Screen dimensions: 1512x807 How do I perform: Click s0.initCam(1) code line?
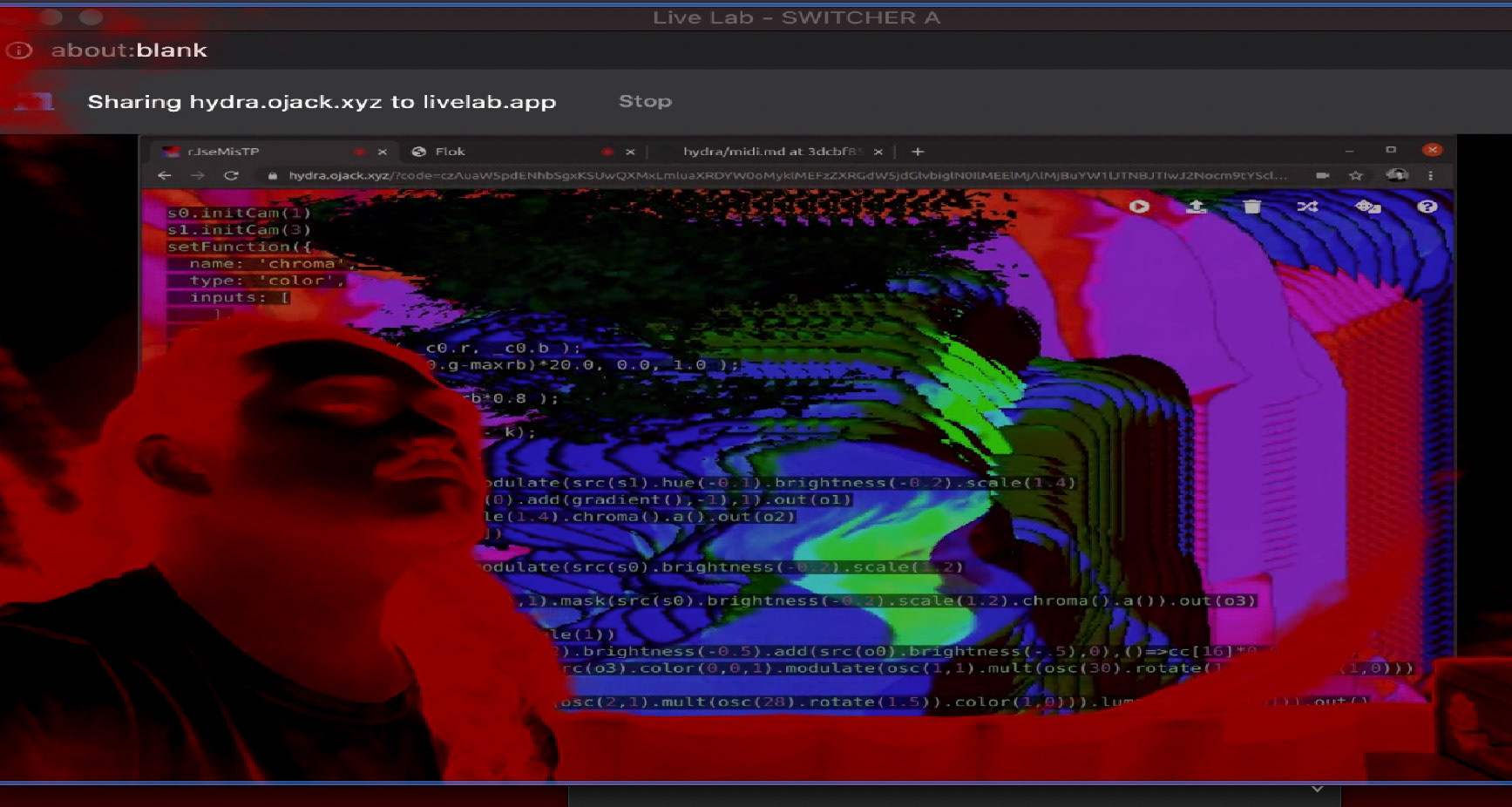tap(239, 213)
